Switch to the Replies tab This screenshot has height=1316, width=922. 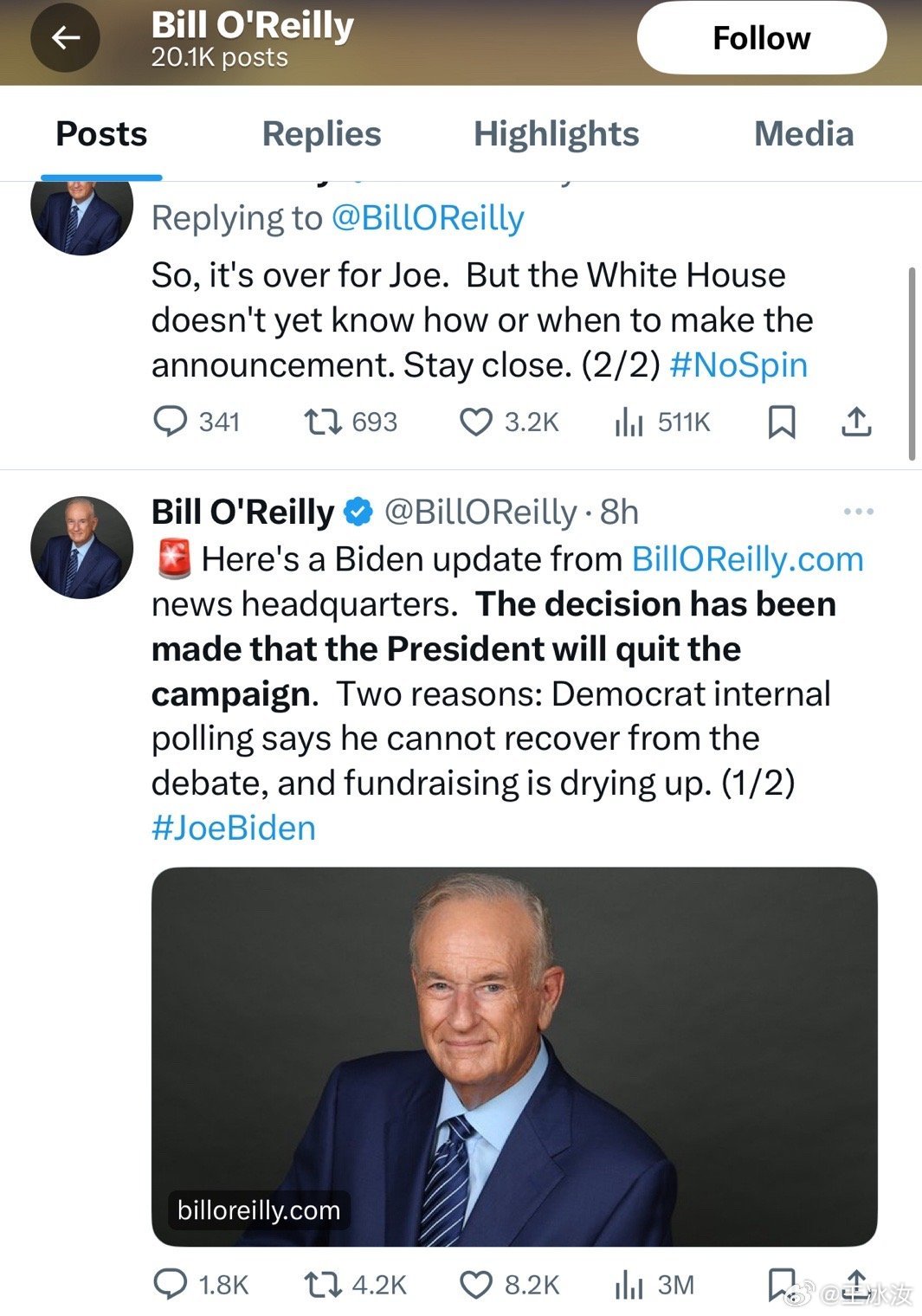(321, 134)
